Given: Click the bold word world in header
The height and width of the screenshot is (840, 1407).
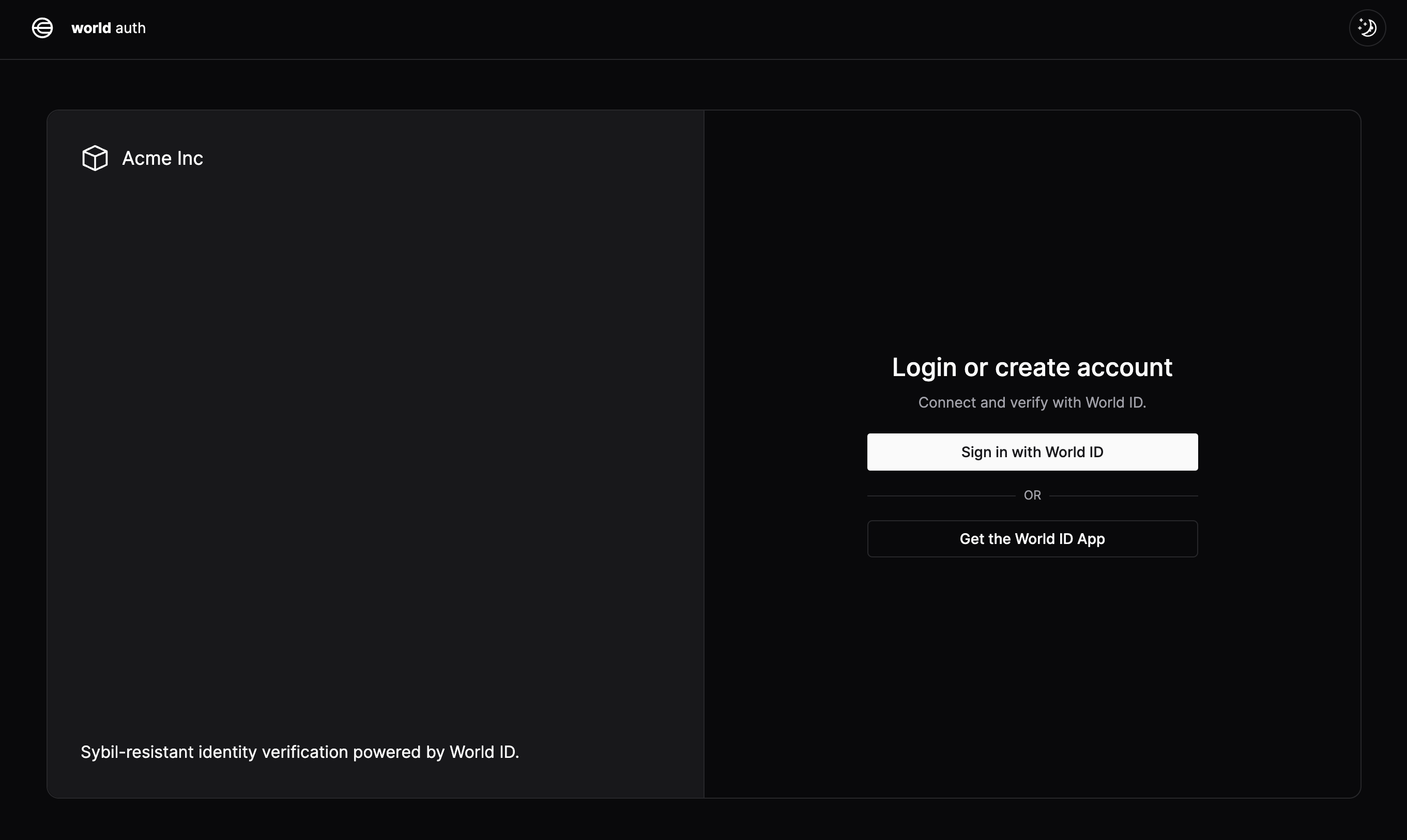Looking at the screenshot, I should click(90, 28).
